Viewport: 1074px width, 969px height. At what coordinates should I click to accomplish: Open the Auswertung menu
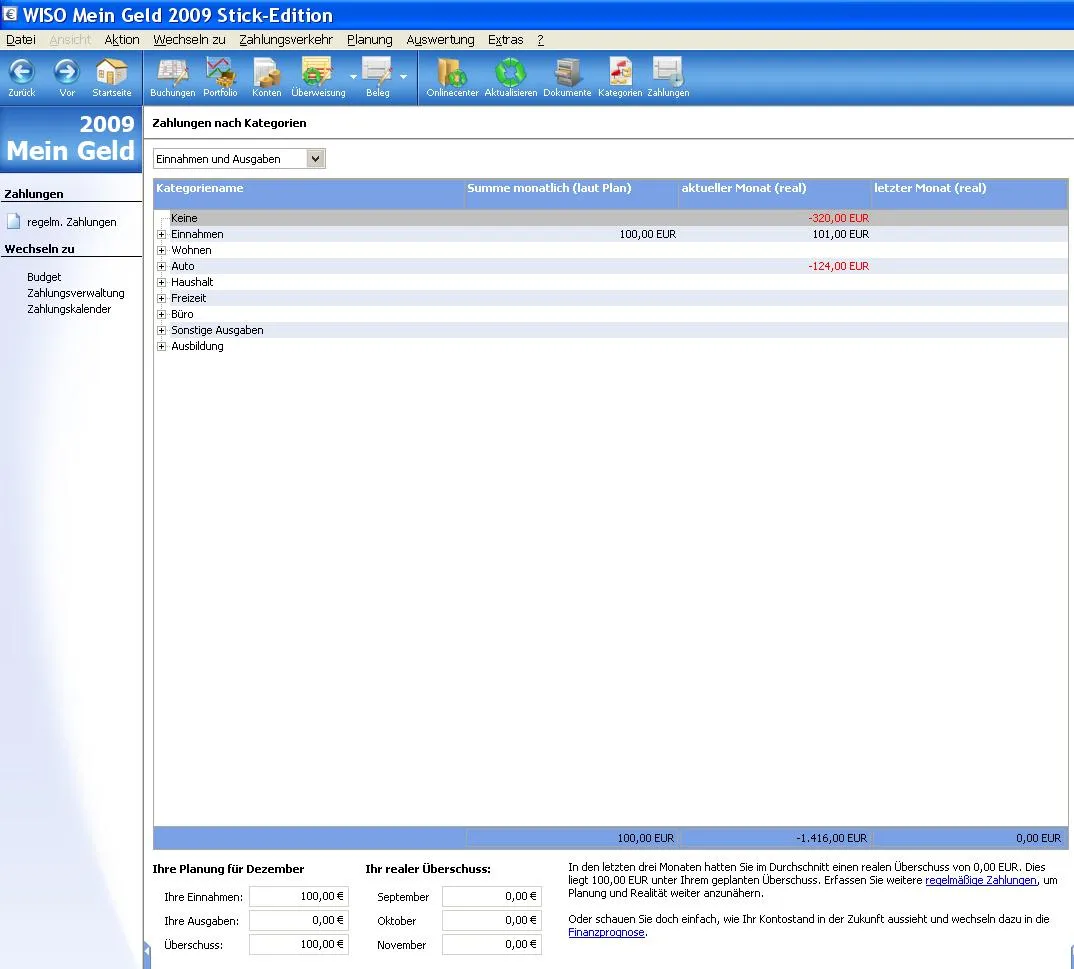(440, 40)
